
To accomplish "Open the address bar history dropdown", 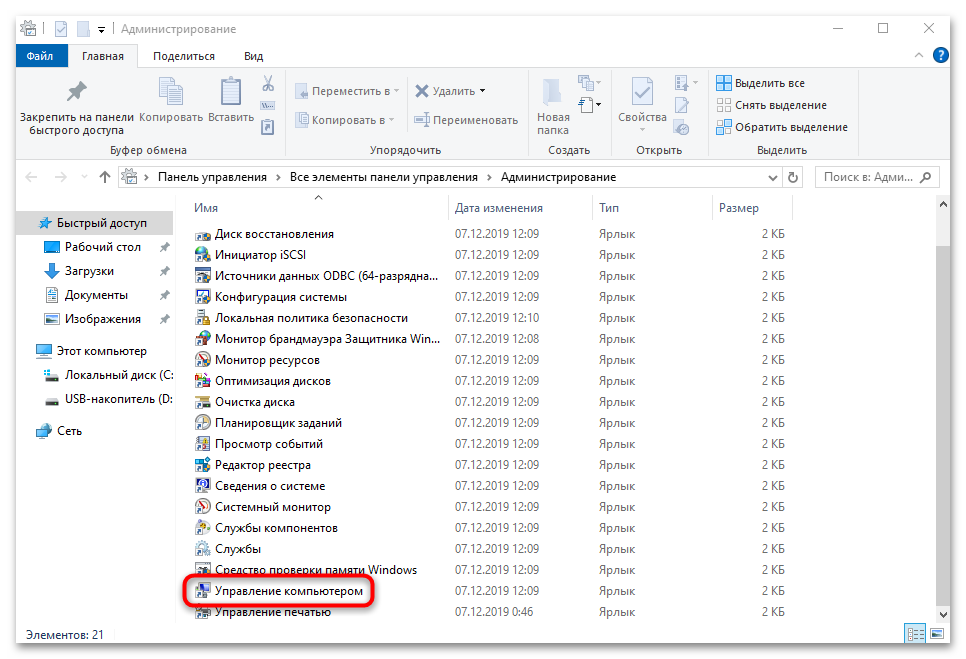I will (773, 176).
